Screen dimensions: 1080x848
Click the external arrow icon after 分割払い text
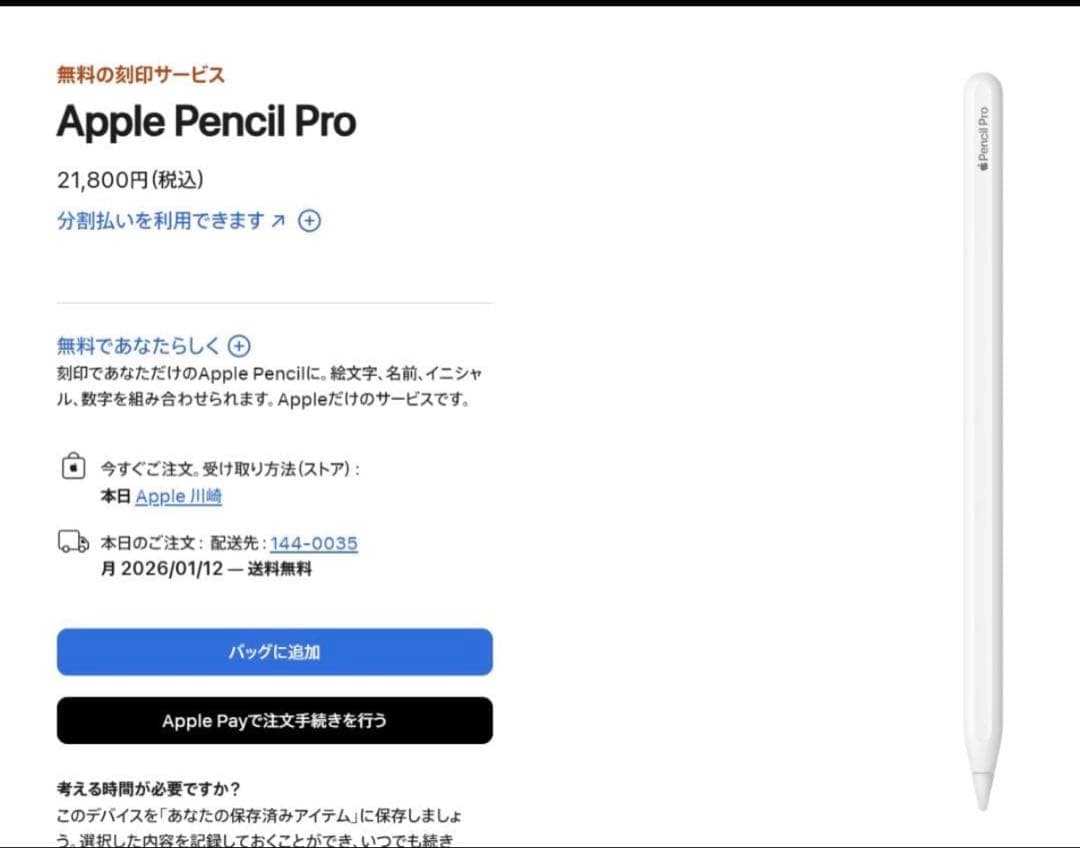(278, 220)
